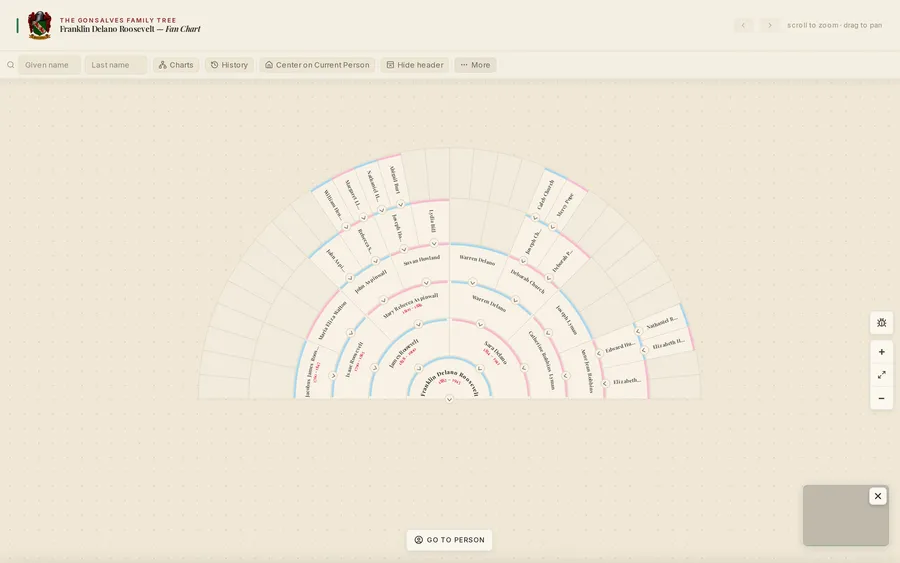Go to the previous person with the left arrow
The height and width of the screenshot is (563, 900).
tap(743, 25)
